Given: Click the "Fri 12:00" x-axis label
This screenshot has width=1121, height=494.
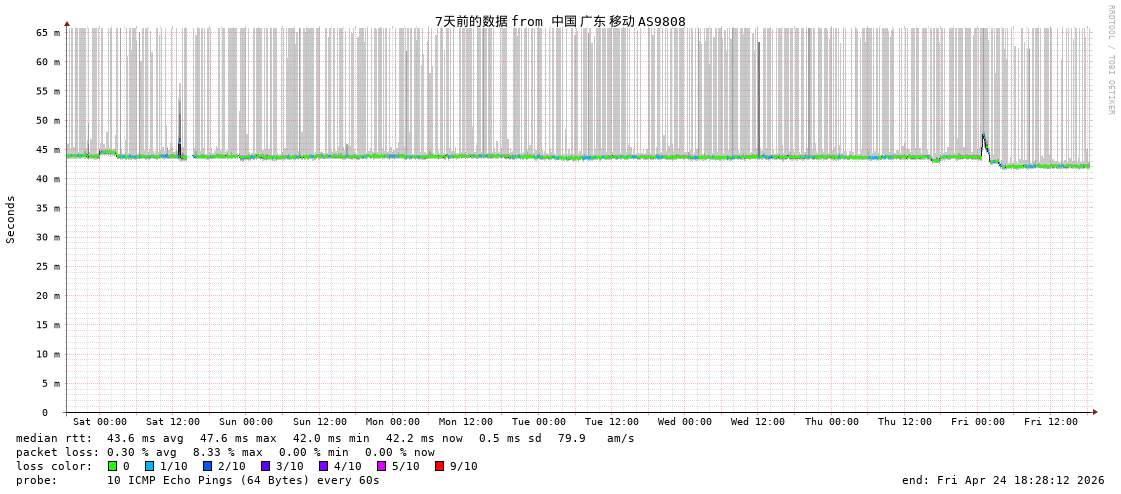Looking at the screenshot, I should [1050, 422].
